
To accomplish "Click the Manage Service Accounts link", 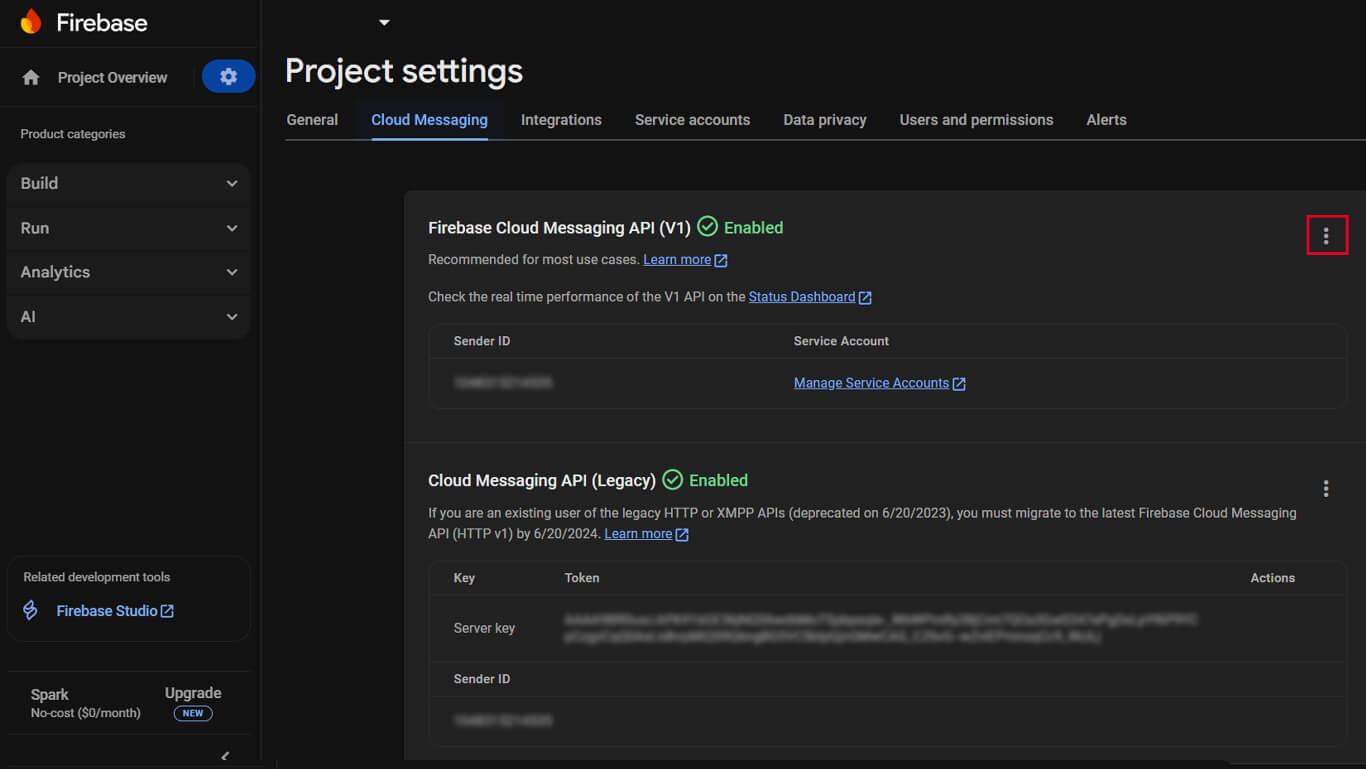I will (871, 383).
